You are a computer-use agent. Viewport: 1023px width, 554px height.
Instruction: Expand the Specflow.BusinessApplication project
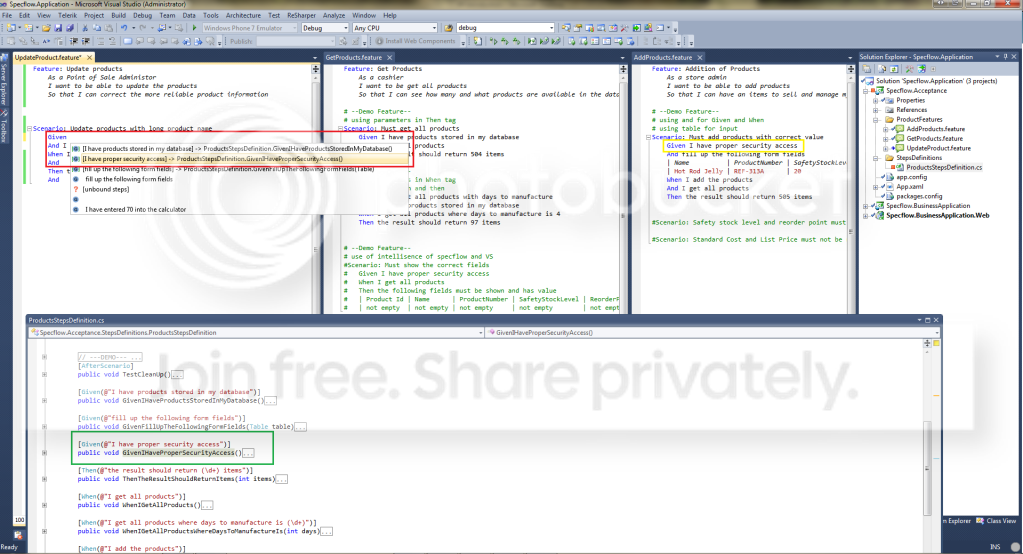click(866, 206)
